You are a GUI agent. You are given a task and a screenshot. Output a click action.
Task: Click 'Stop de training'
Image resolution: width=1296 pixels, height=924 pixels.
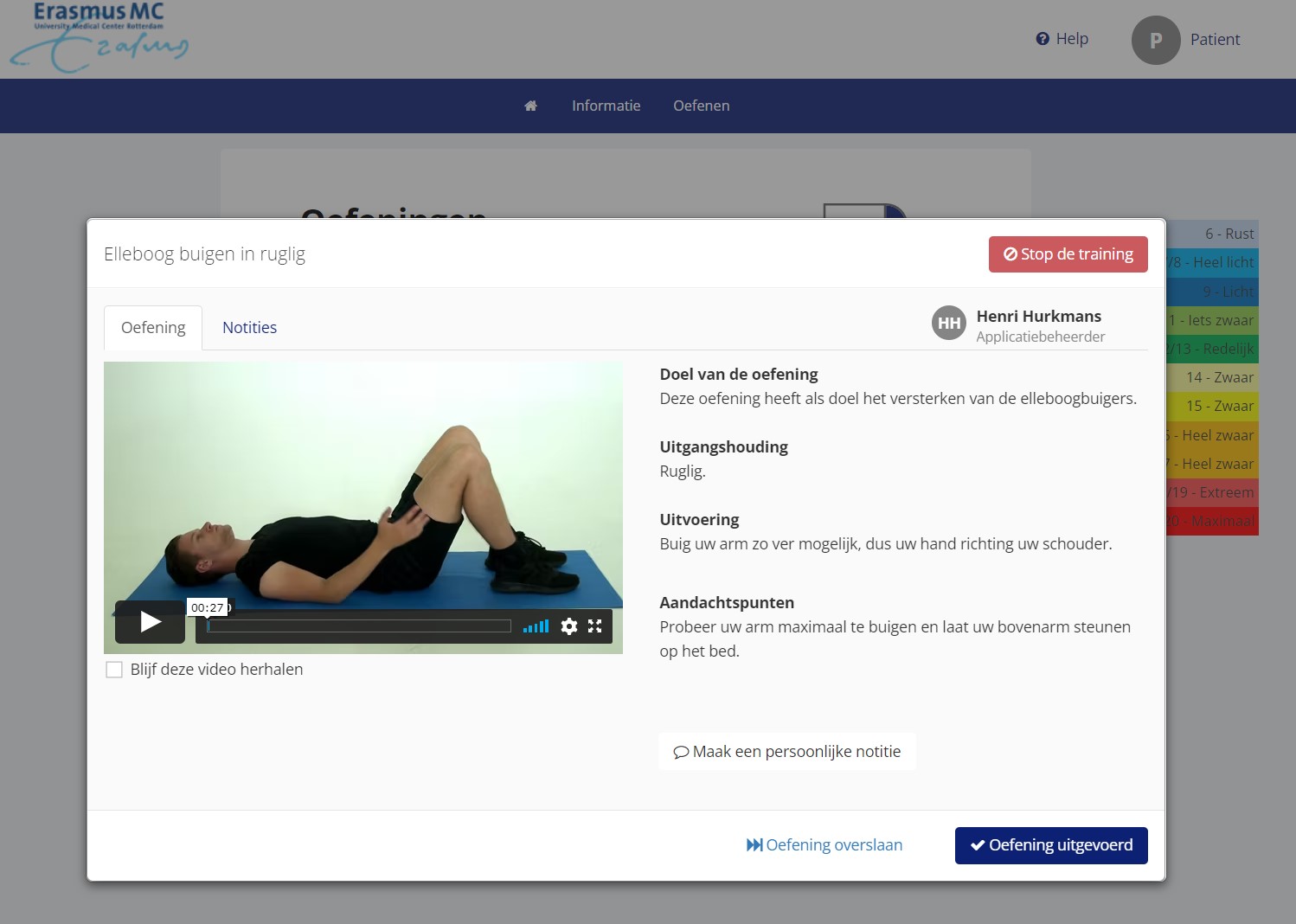click(x=1068, y=253)
